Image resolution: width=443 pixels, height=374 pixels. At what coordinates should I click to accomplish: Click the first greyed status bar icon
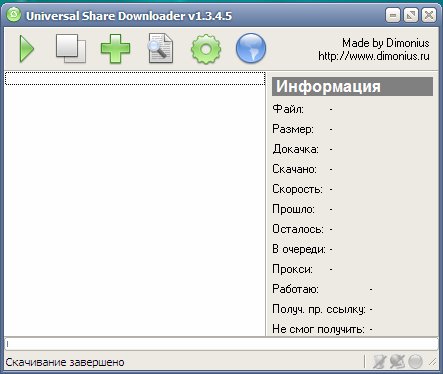tap(379, 362)
